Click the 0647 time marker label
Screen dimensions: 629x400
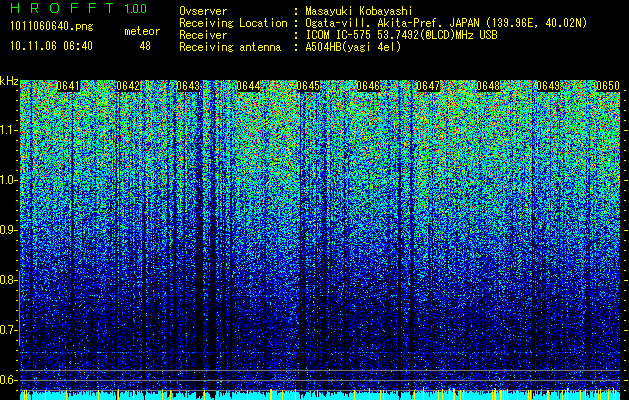(x=428, y=86)
